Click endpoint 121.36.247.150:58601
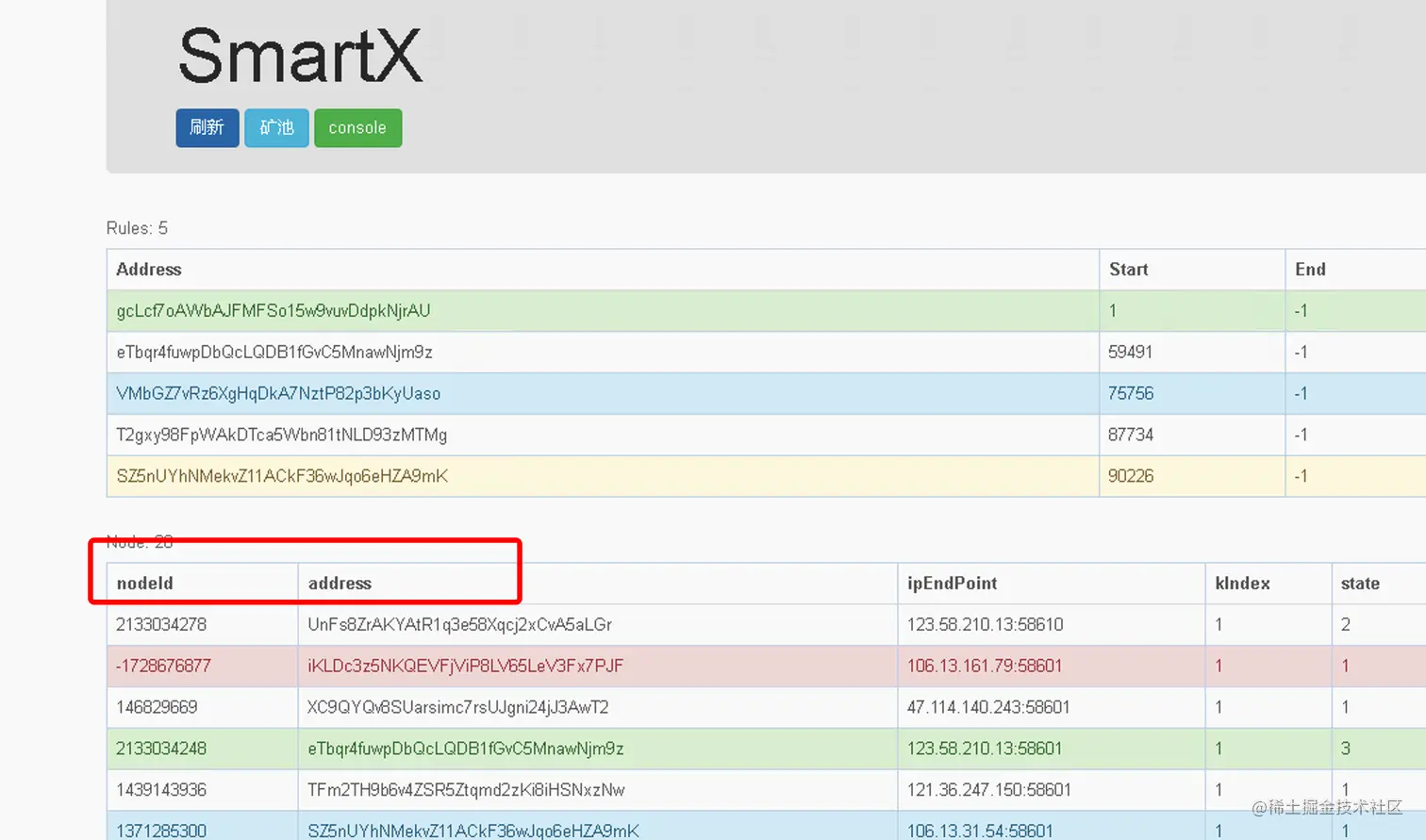This screenshot has height=840, width=1426. tap(989, 790)
